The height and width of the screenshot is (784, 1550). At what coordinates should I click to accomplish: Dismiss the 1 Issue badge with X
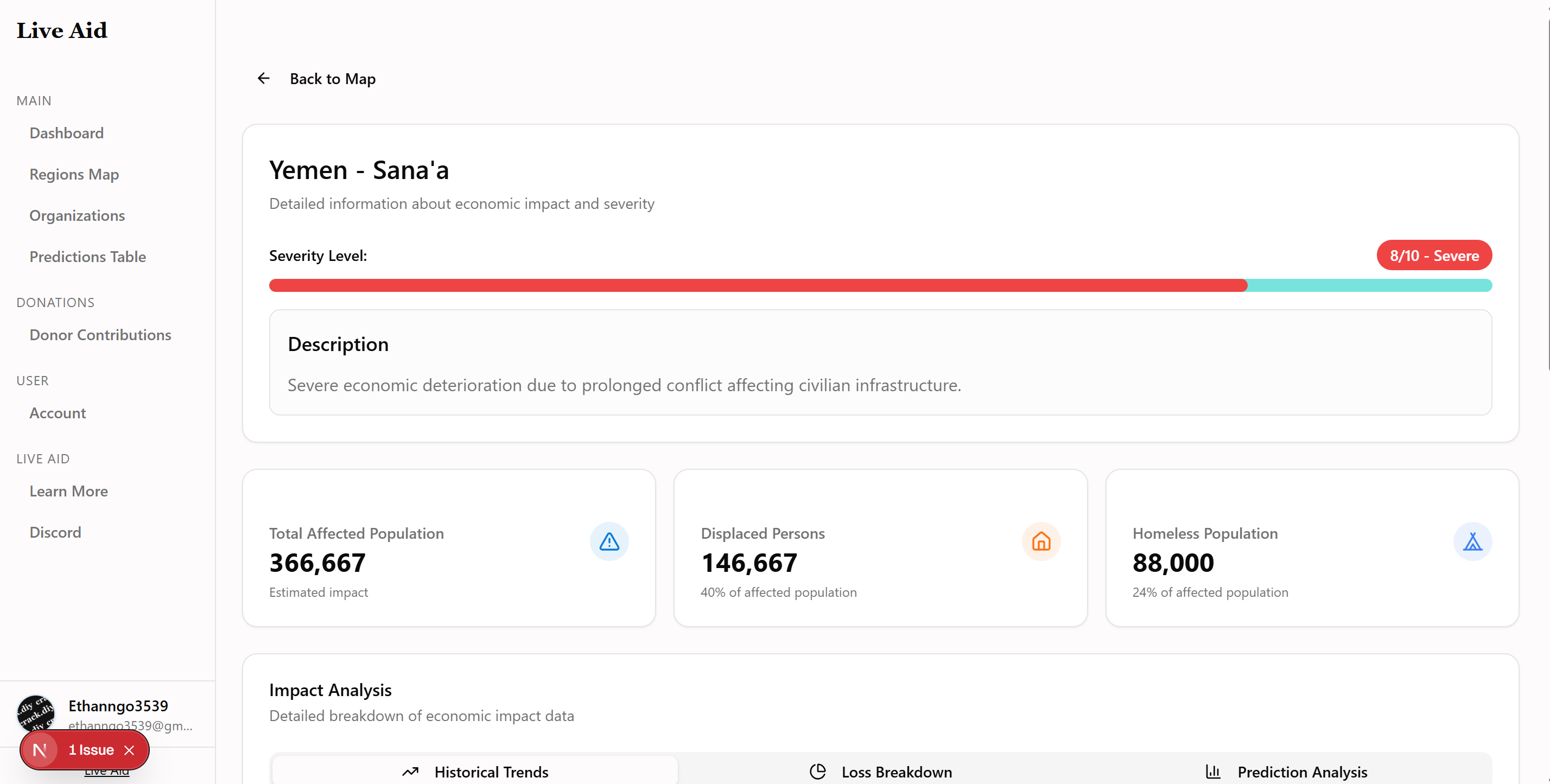point(129,750)
